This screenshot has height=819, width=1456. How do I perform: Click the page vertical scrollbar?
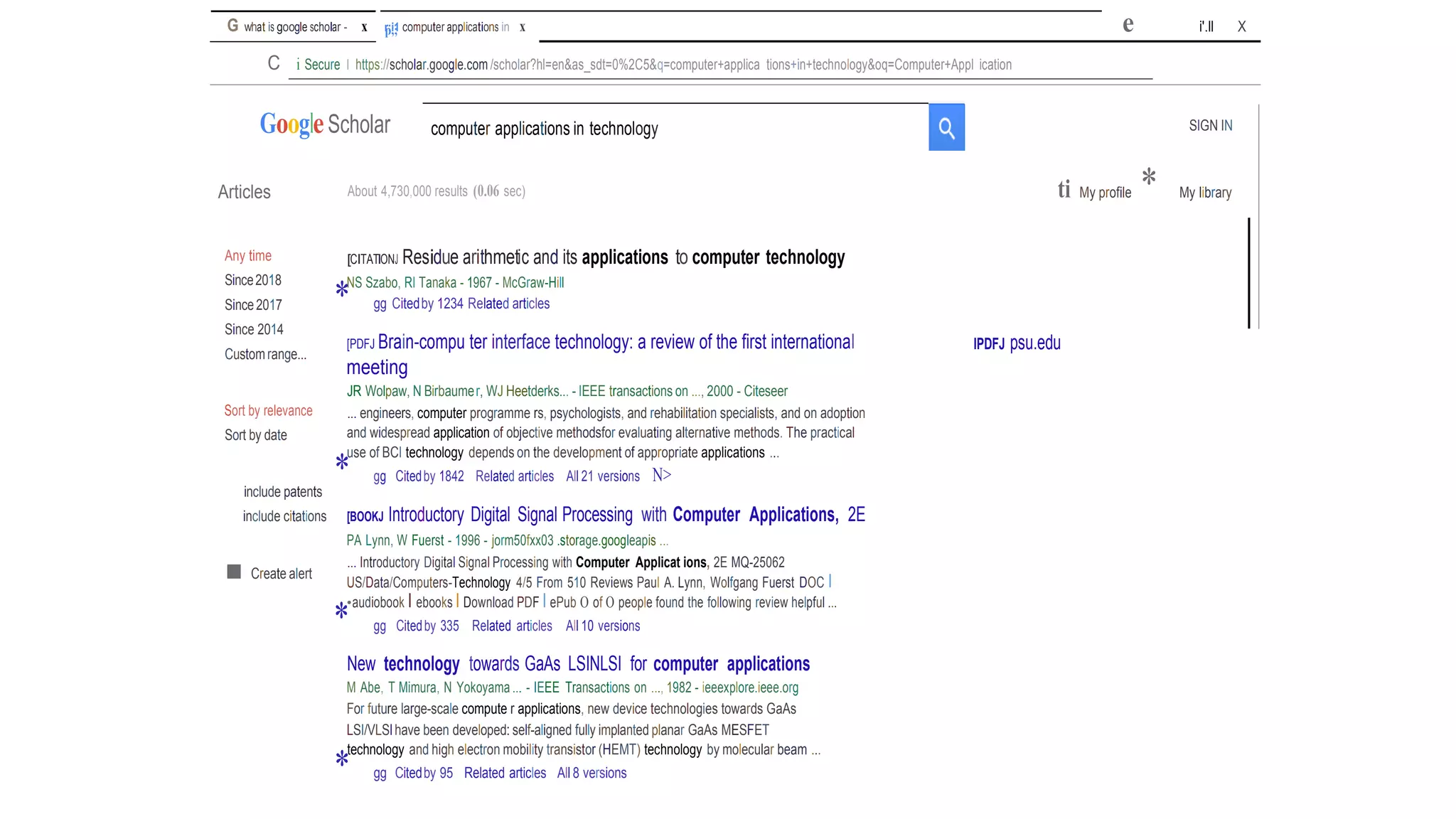[x=1249, y=273]
